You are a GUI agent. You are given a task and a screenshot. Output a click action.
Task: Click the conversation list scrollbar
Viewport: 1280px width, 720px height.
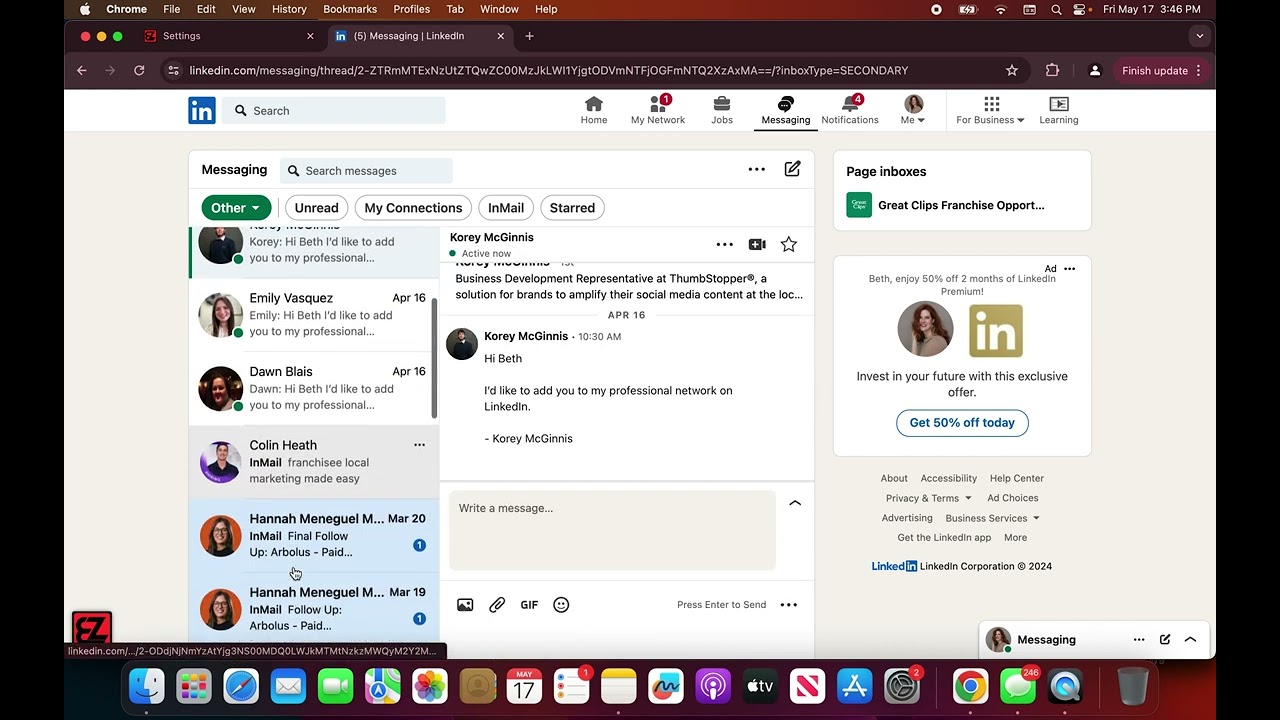434,358
